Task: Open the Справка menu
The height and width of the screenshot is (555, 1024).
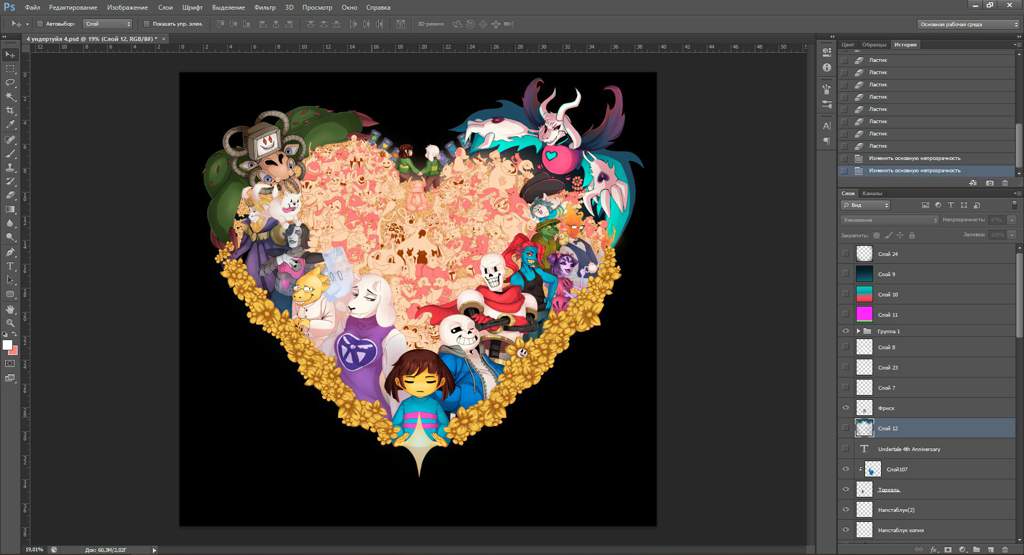Action: (378, 8)
